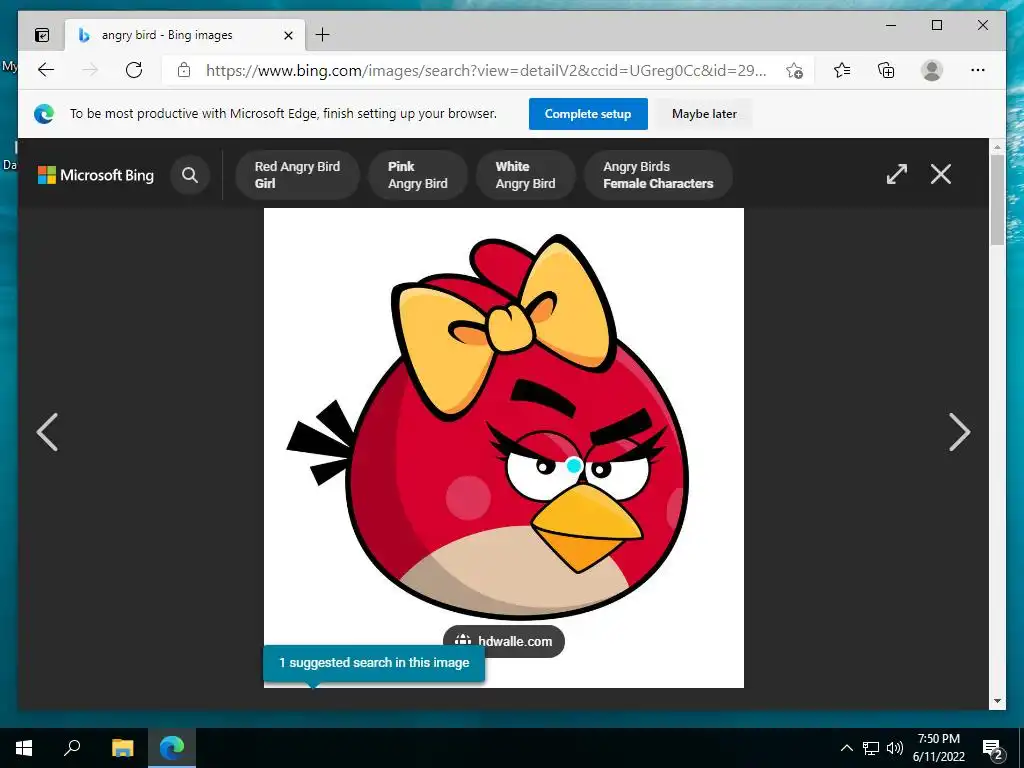This screenshot has height=768, width=1024.
Task: Open a new tab
Action: (323, 35)
